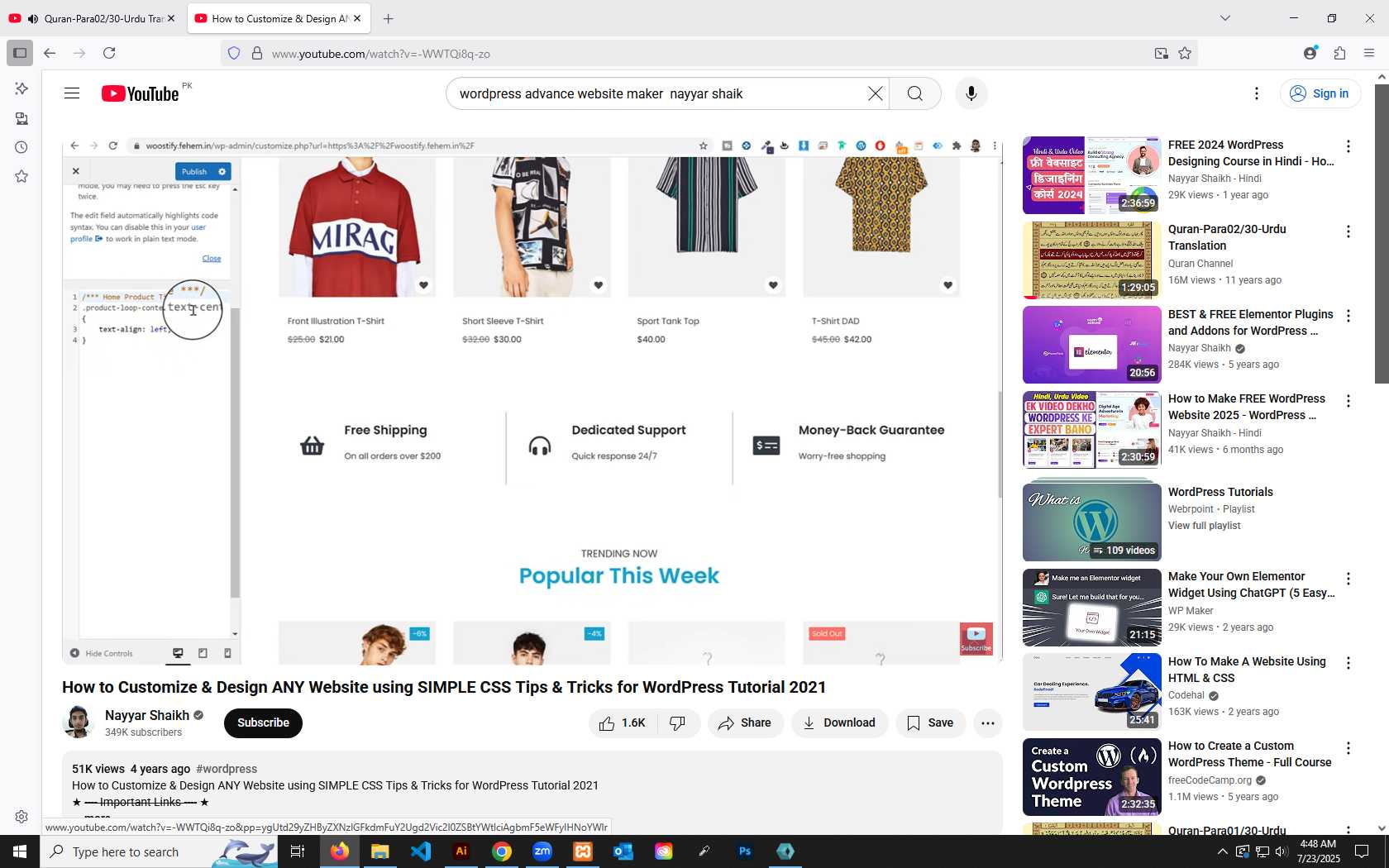Subscribe to Nayyar Shaikh channel

(263, 723)
